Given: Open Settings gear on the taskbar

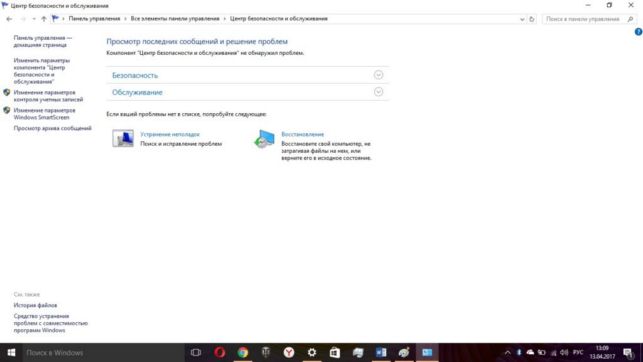Looking at the screenshot, I should click(x=312, y=353).
